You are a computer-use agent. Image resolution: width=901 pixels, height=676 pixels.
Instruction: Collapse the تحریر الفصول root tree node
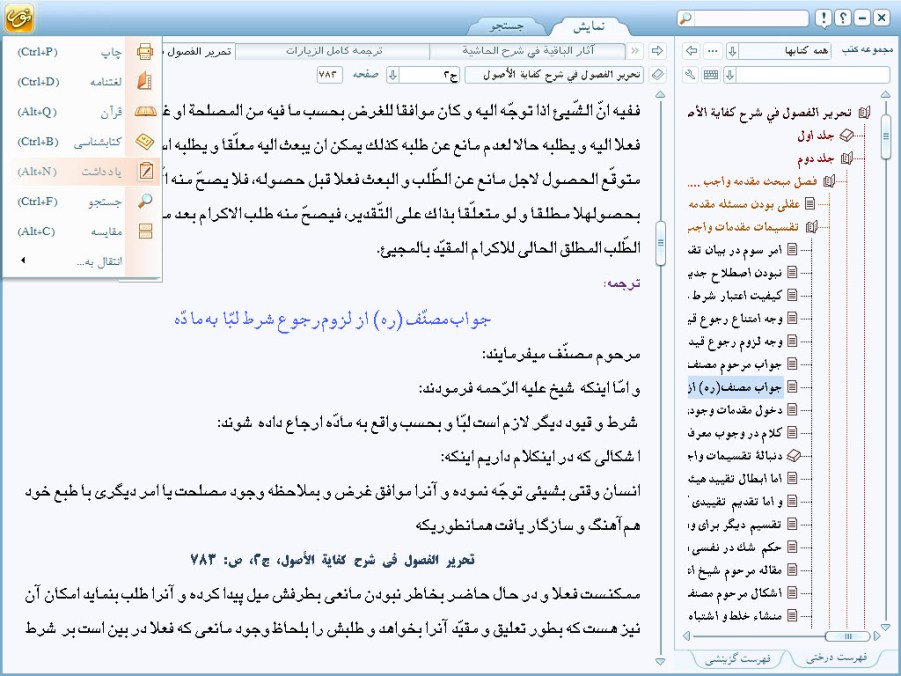tap(864, 113)
